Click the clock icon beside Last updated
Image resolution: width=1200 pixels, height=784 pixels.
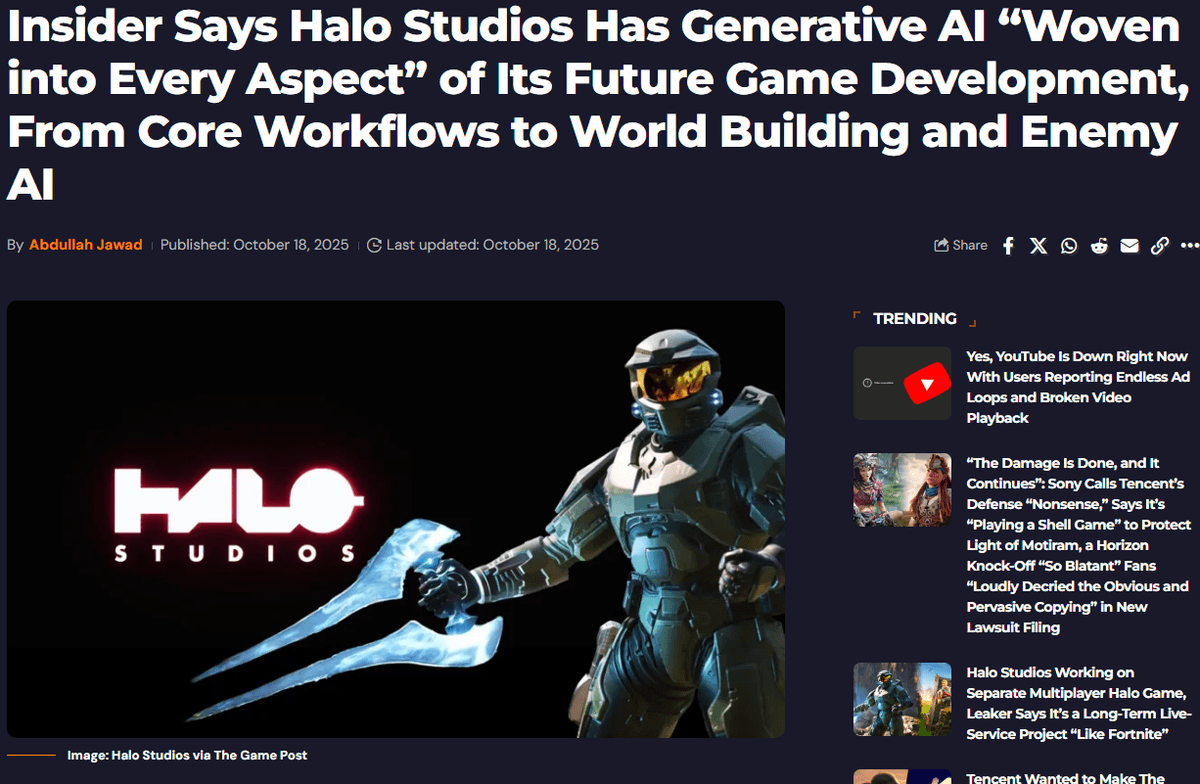375,245
